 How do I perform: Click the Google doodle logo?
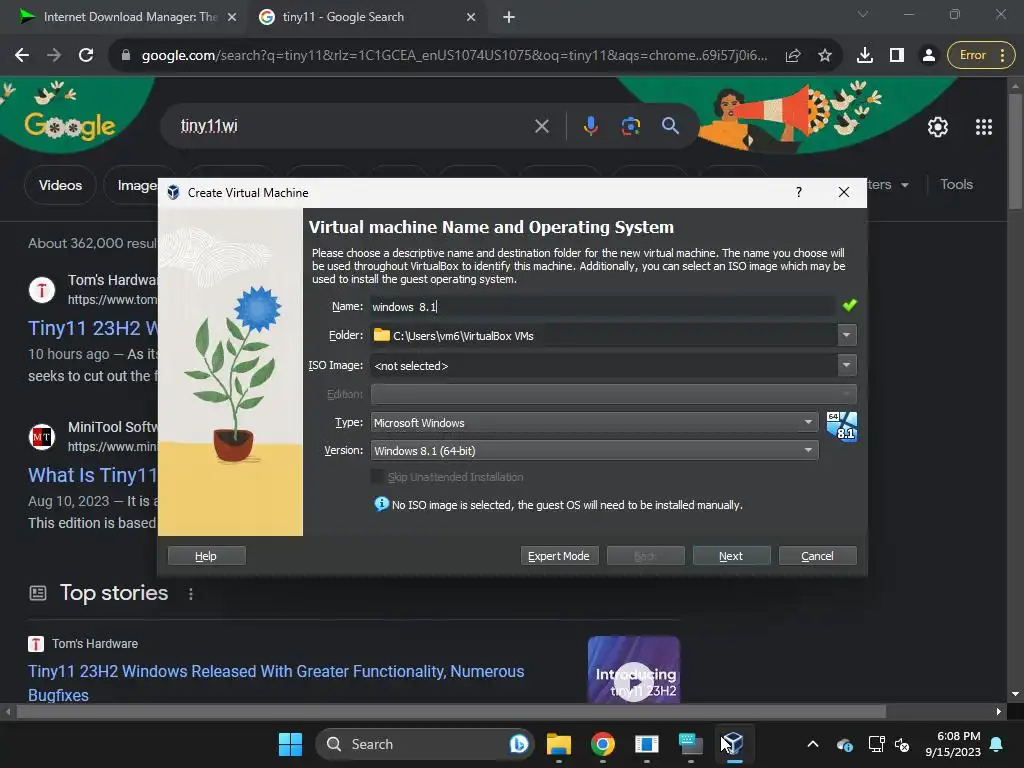(x=70, y=125)
